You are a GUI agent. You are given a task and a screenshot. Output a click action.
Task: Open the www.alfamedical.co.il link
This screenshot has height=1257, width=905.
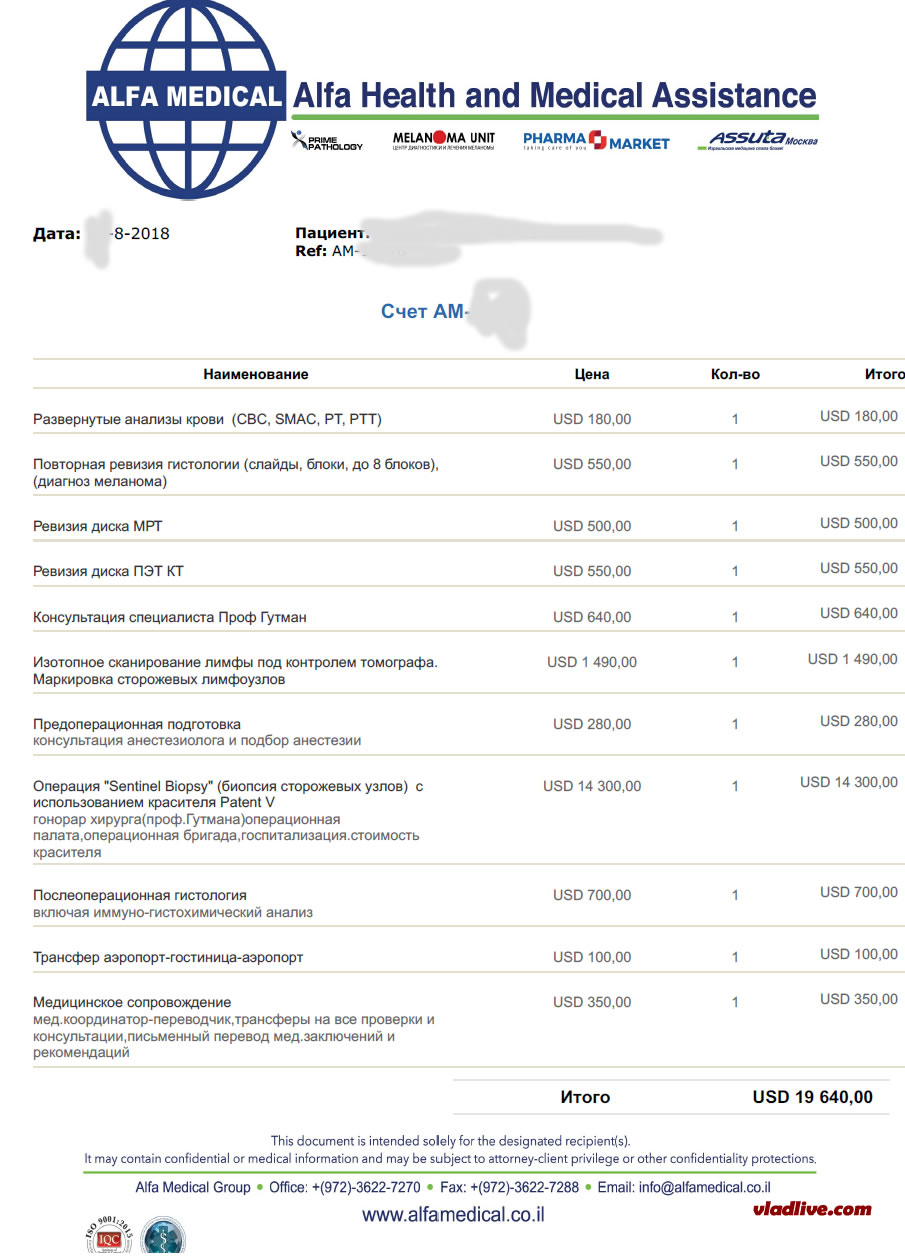pyautogui.click(x=453, y=1215)
